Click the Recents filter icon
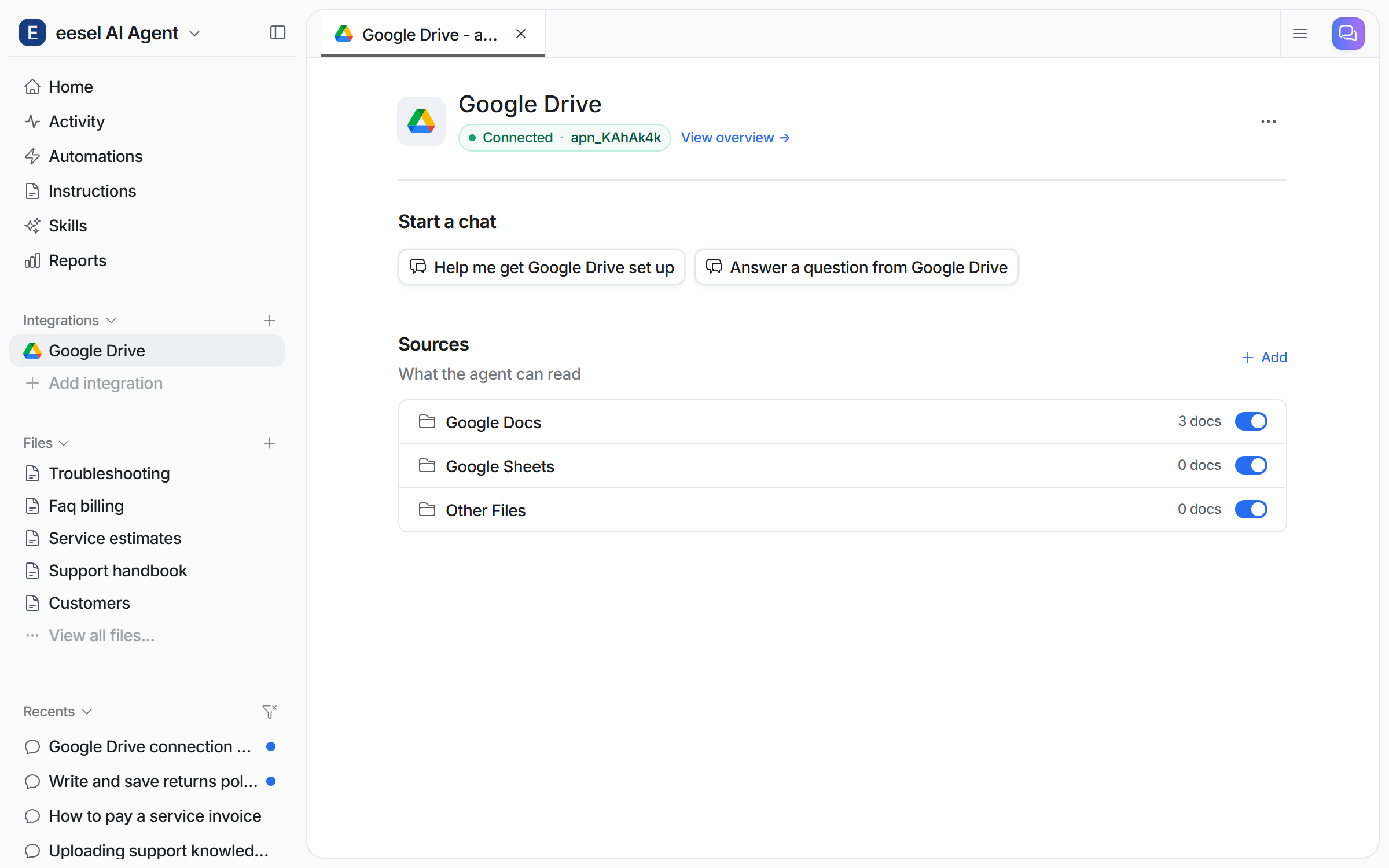Image resolution: width=1389 pixels, height=868 pixels. pyautogui.click(x=269, y=712)
